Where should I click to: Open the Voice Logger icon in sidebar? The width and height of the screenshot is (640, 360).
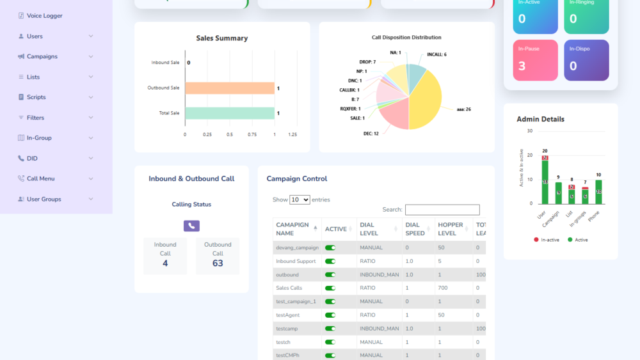(x=21, y=16)
